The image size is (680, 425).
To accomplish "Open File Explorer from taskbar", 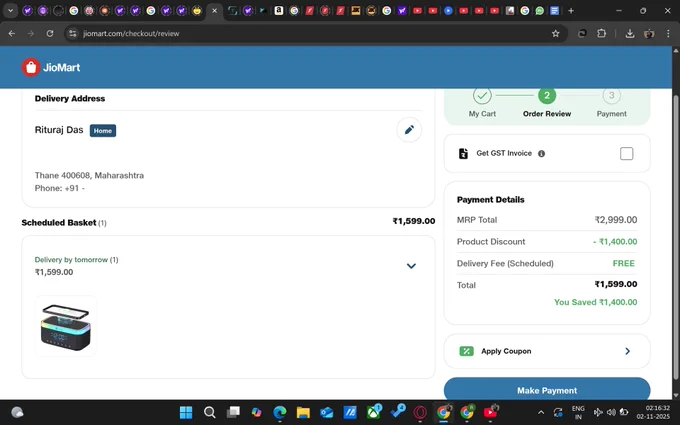I will pyautogui.click(x=303, y=412).
